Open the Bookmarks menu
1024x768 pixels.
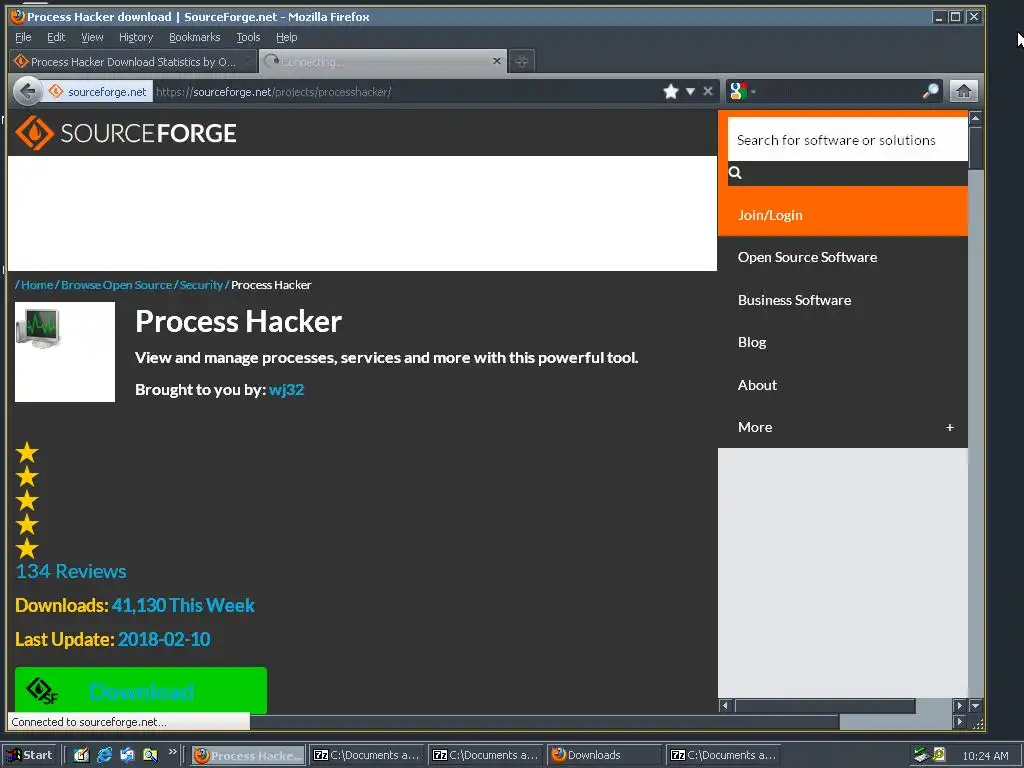click(195, 37)
